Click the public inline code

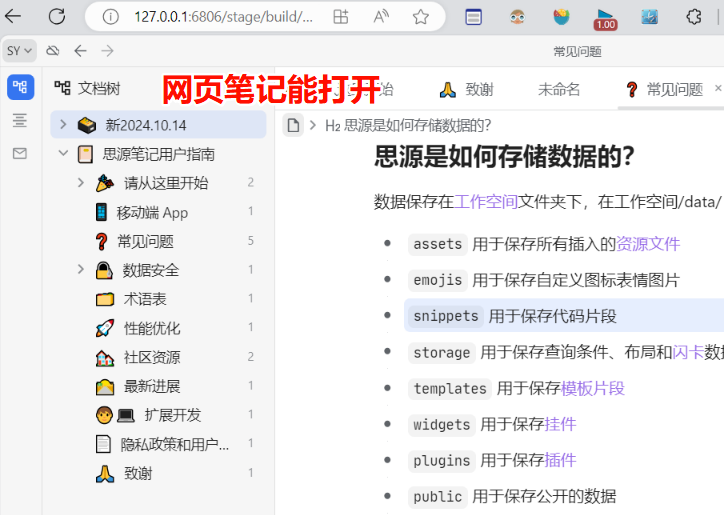tap(438, 497)
